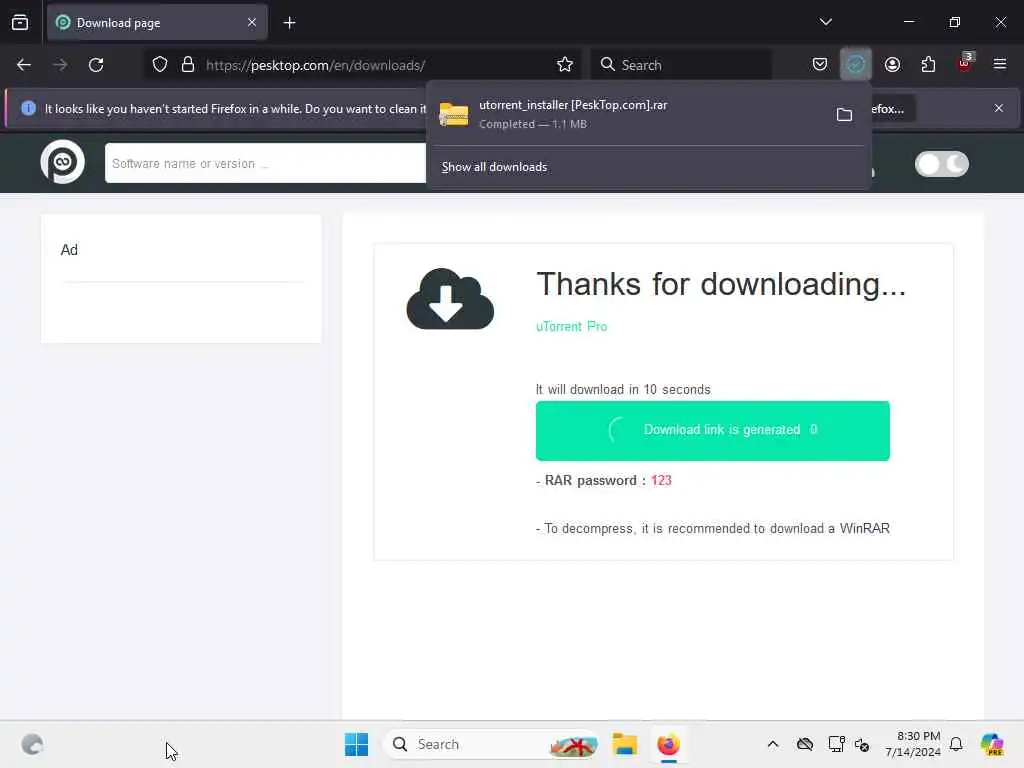Click the Firefox Search box

tap(681, 65)
